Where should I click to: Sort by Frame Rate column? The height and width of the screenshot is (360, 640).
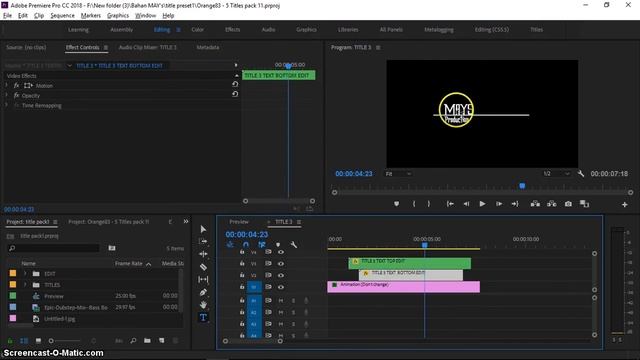coord(129,264)
